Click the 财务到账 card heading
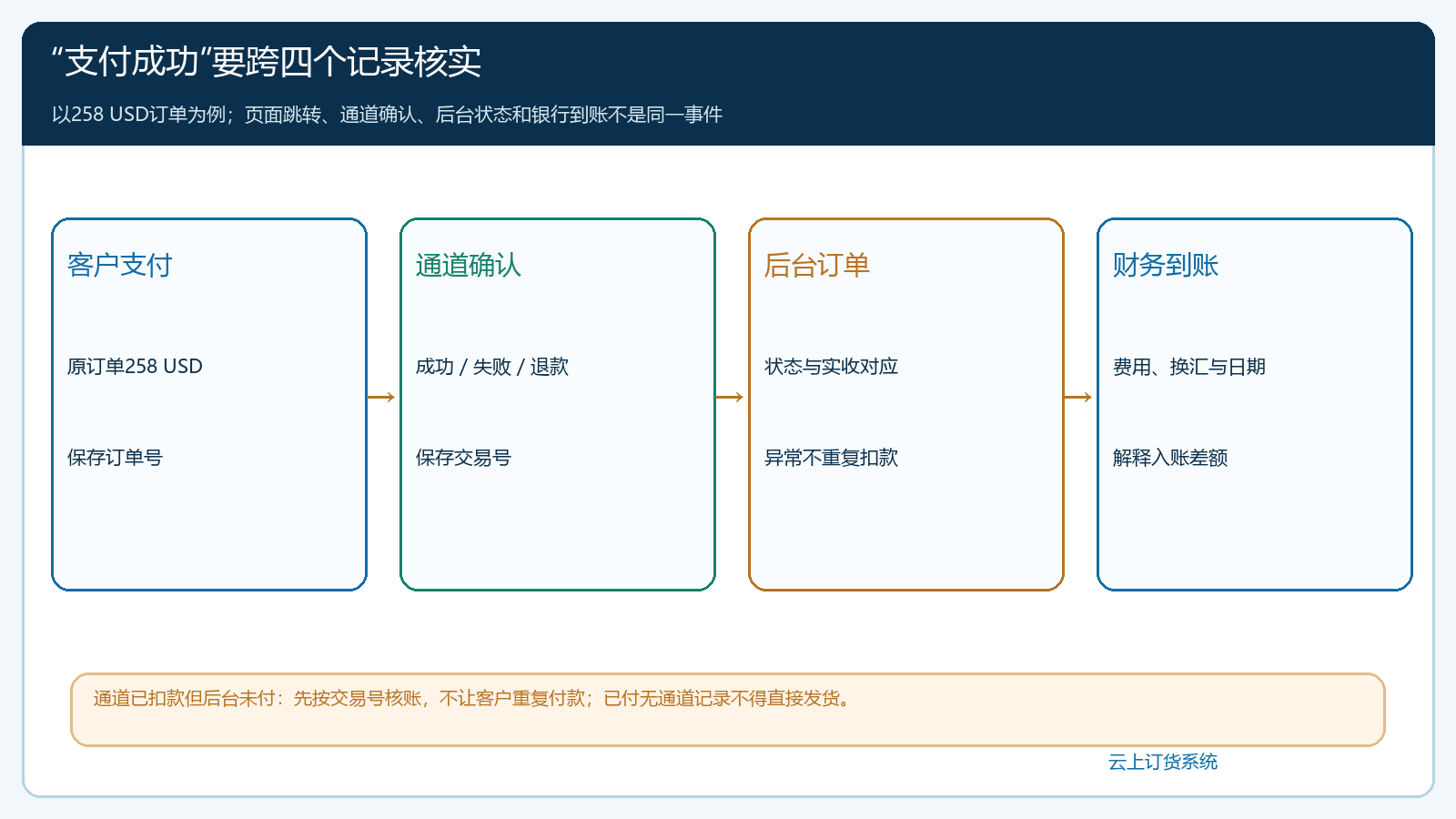The height and width of the screenshot is (819, 1456). tap(1165, 265)
